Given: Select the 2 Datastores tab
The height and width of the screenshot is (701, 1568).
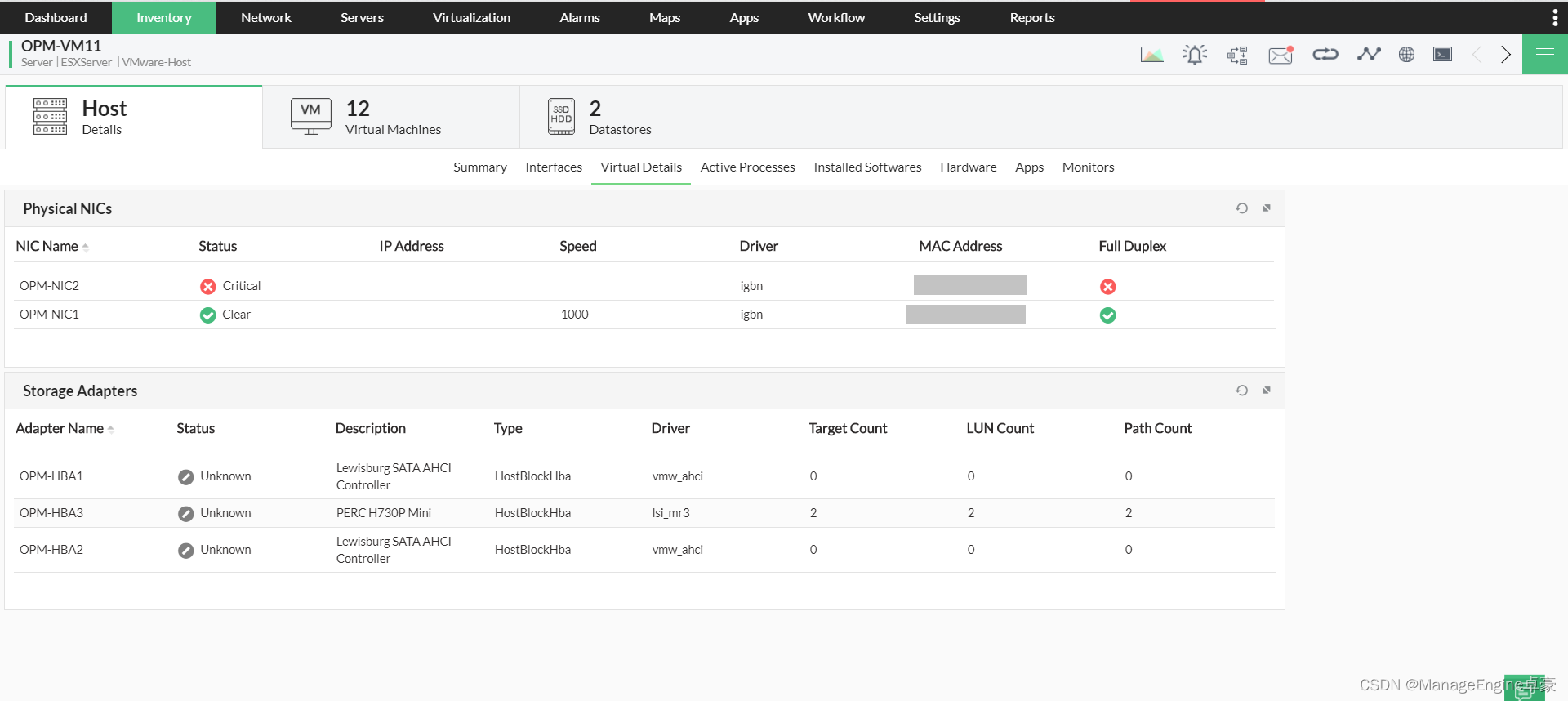Looking at the screenshot, I should point(648,117).
